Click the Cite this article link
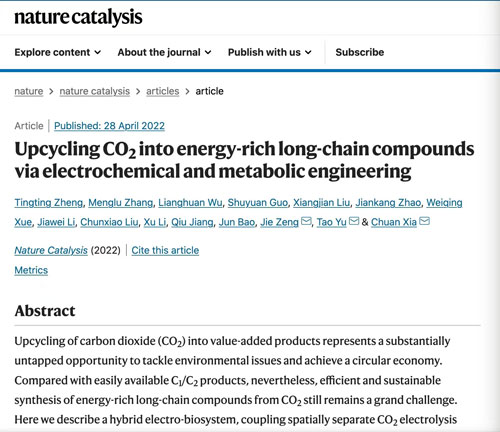The image size is (500, 432). (x=165, y=250)
